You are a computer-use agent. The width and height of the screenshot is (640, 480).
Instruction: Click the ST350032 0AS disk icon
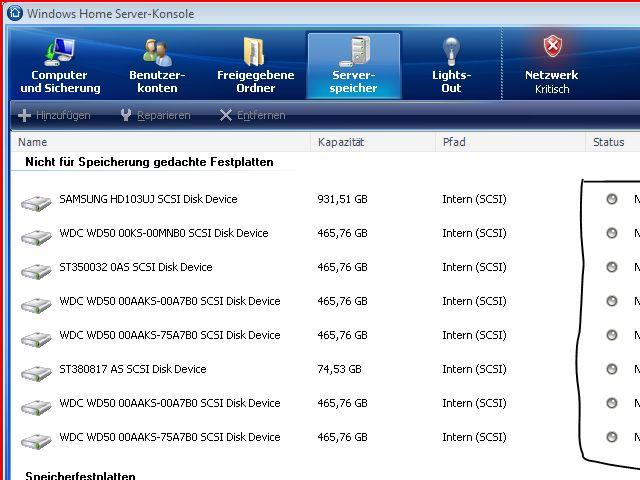[x=36, y=270]
